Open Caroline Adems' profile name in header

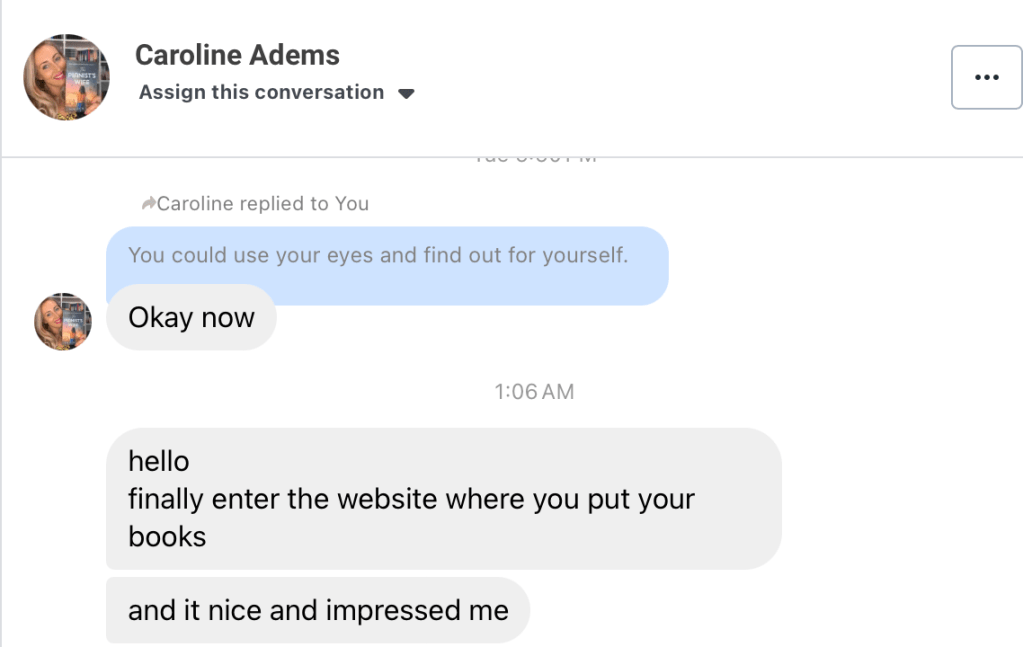click(237, 55)
